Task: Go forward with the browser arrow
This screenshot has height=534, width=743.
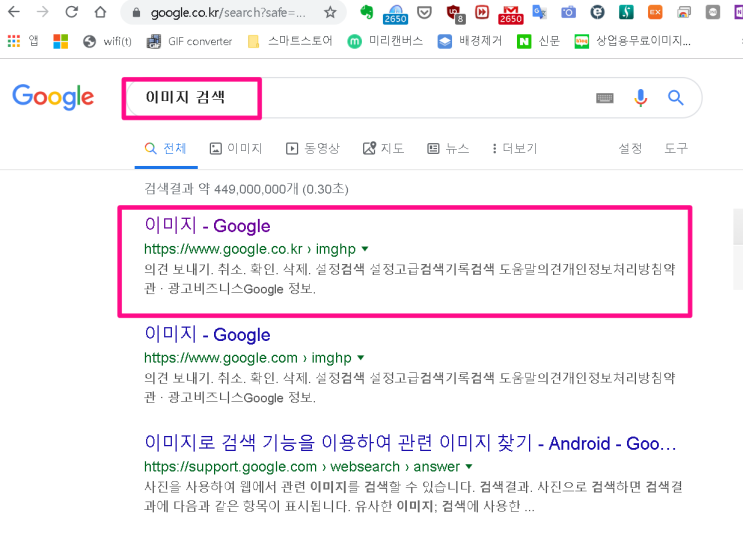Action: [43, 12]
